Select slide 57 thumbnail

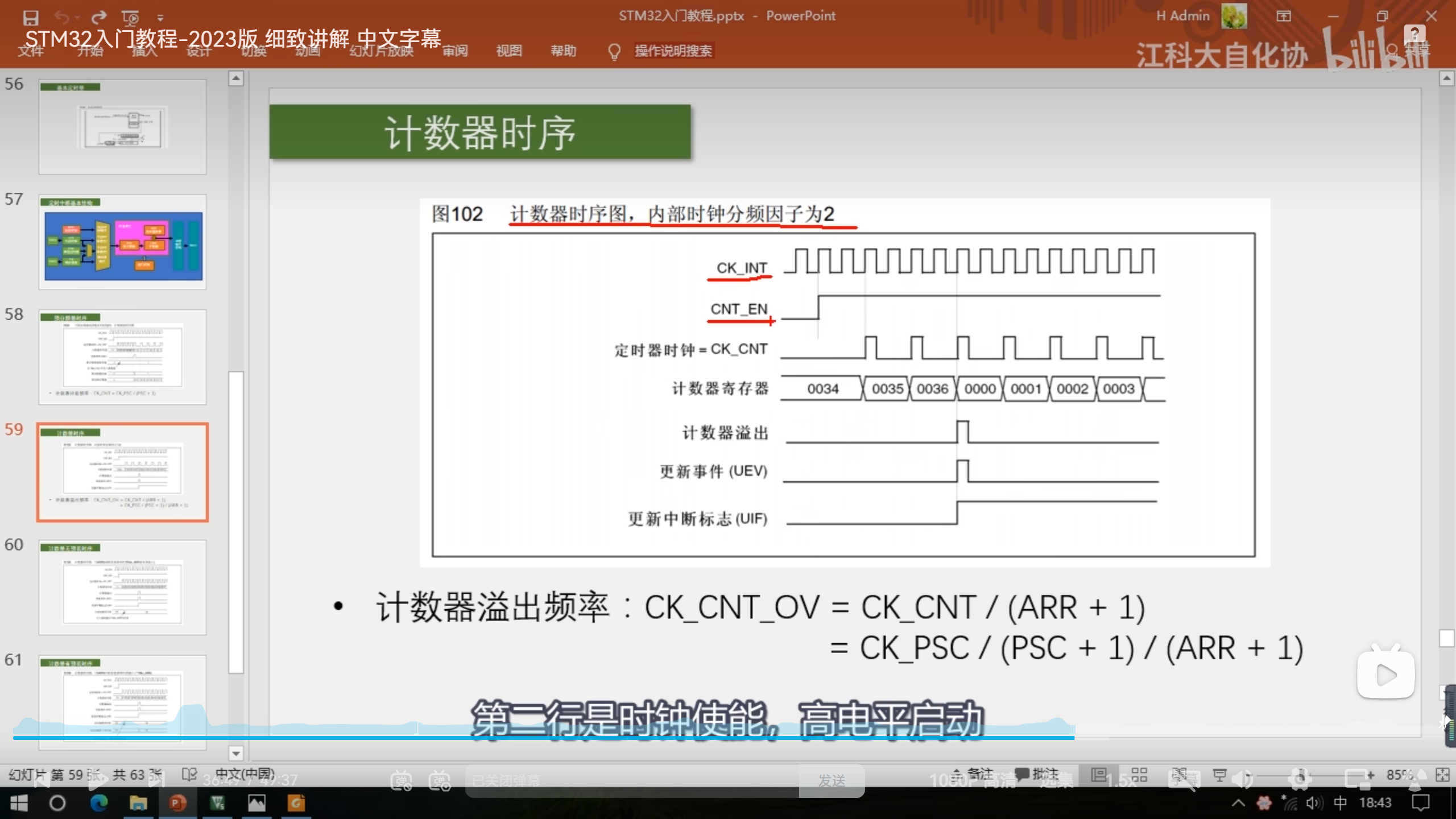(122, 242)
